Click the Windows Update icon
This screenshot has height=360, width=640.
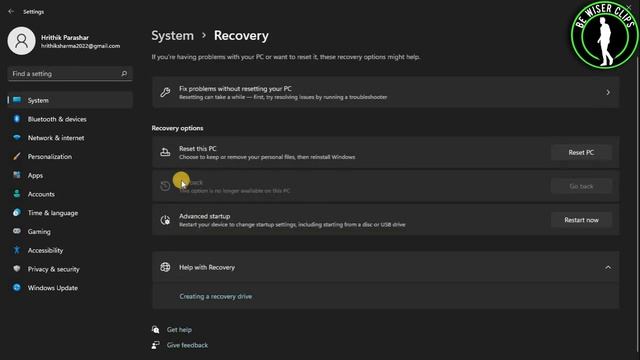[17, 287]
